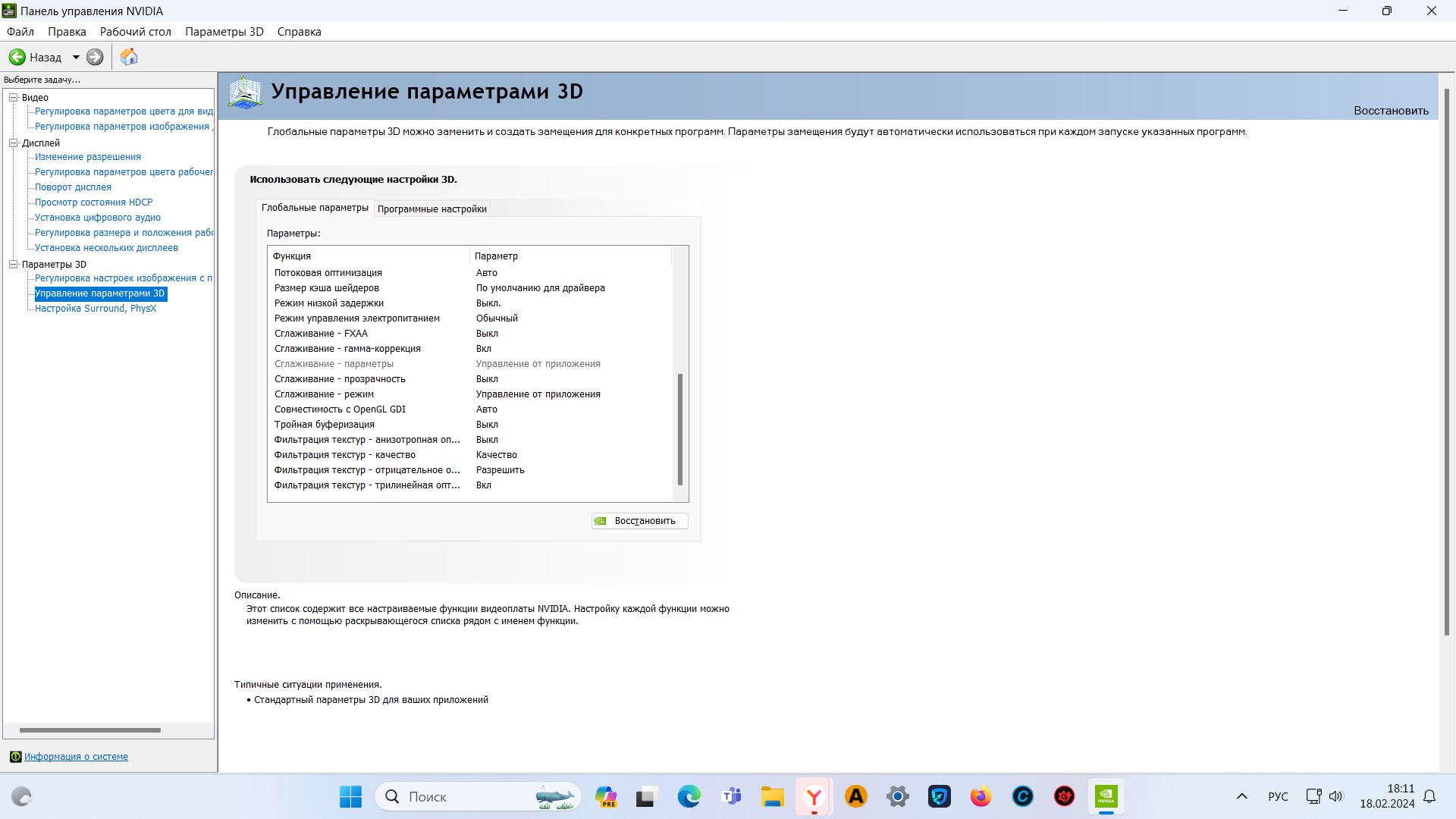The height and width of the screenshot is (819, 1456).
Task: Open Back button history dropdown arrow
Action: point(76,58)
